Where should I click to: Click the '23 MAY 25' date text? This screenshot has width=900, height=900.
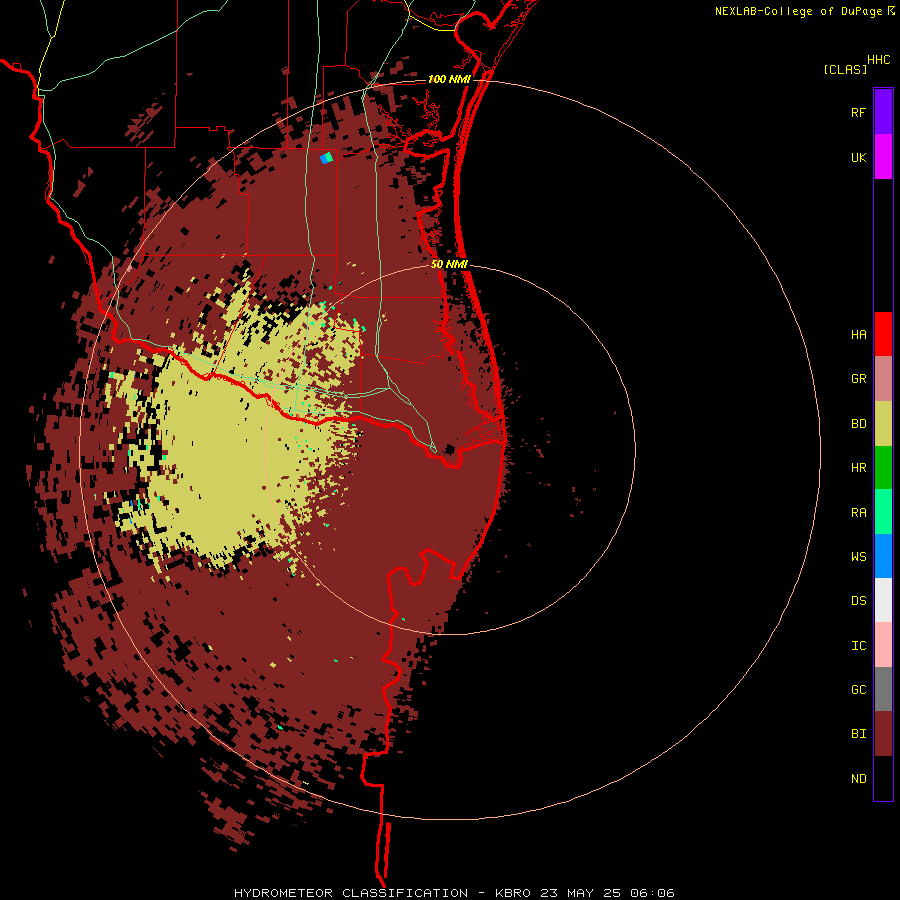[580, 893]
